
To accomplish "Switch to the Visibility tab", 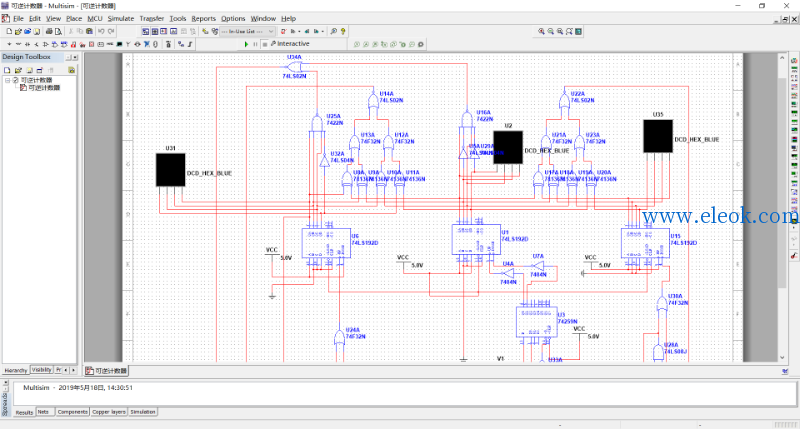I will 41,370.
